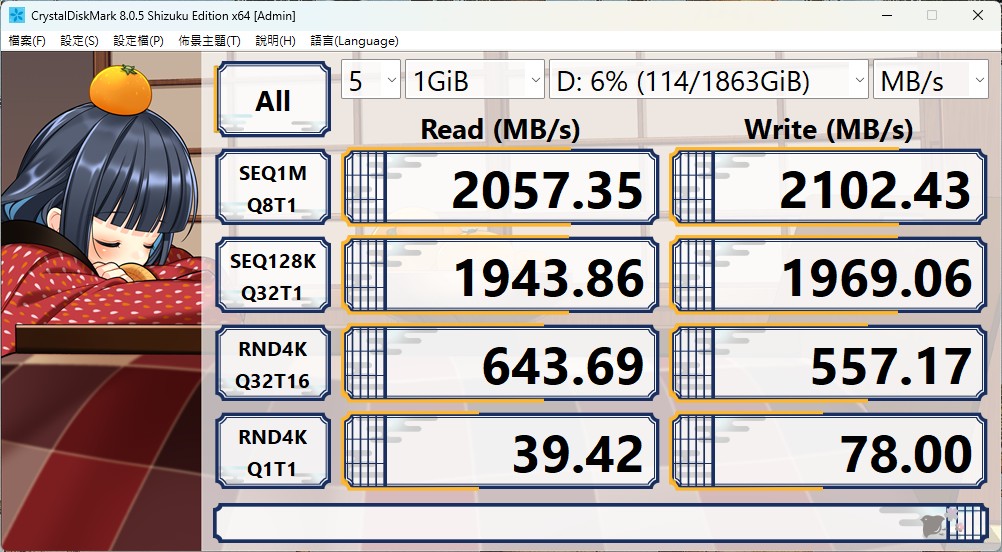Open the 語言(Language) menu
This screenshot has height=552, width=1002.
click(x=354, y=41)
